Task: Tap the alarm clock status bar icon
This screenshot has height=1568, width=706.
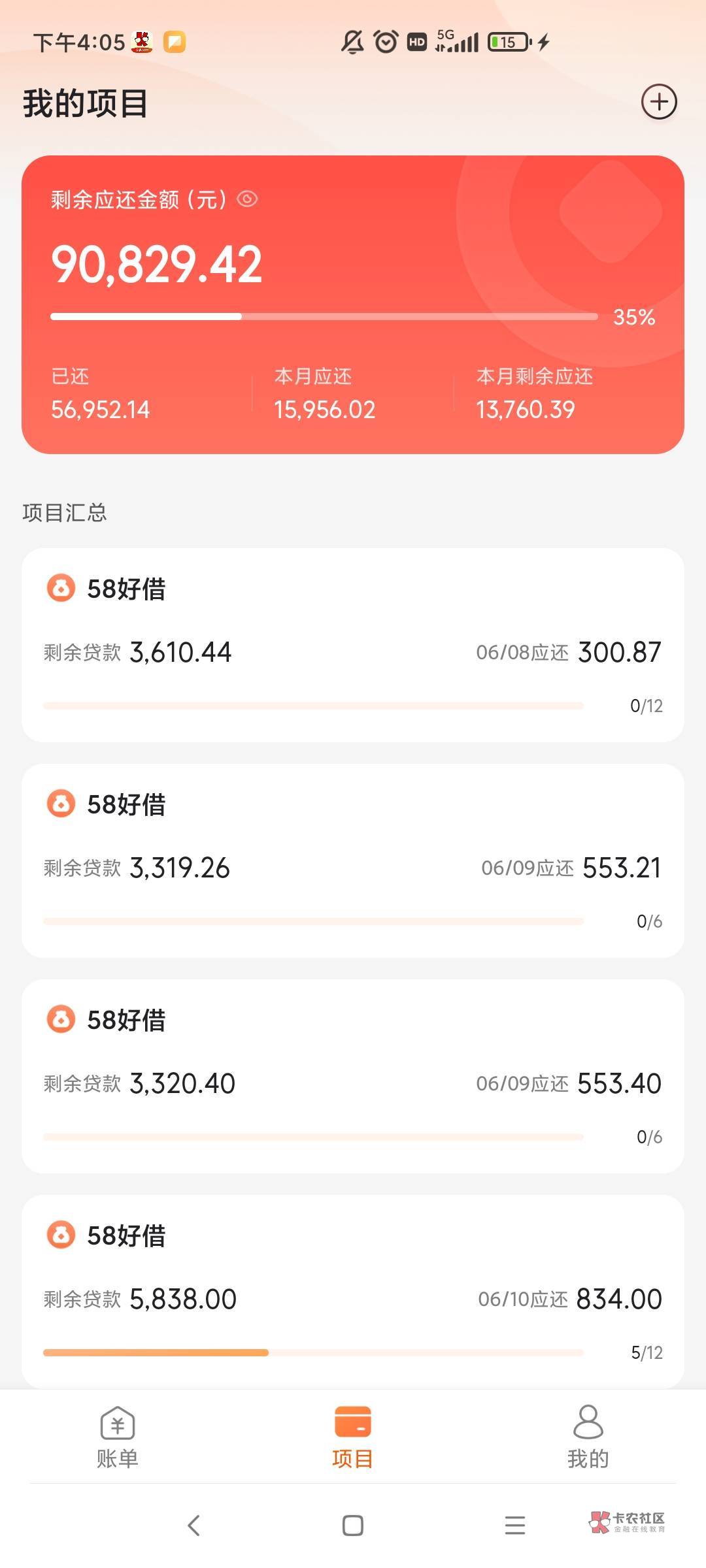Action: point(386,42)
